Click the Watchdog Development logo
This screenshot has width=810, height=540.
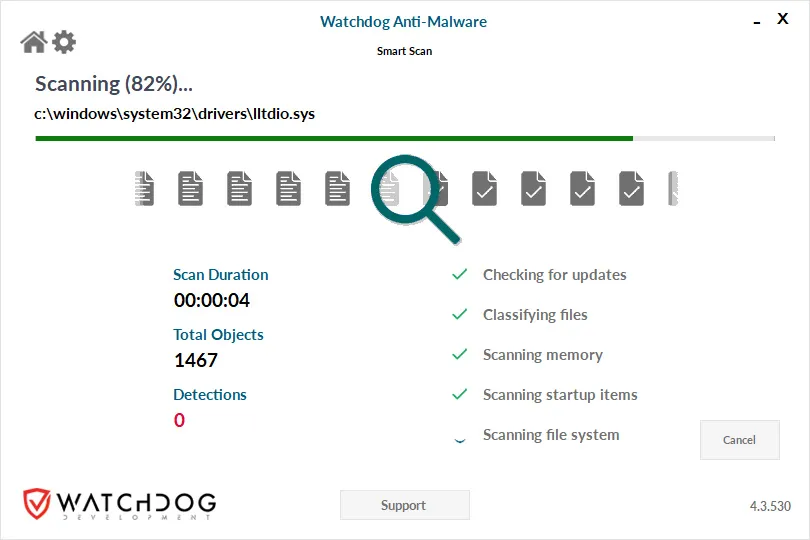click(x=120, y=503)
